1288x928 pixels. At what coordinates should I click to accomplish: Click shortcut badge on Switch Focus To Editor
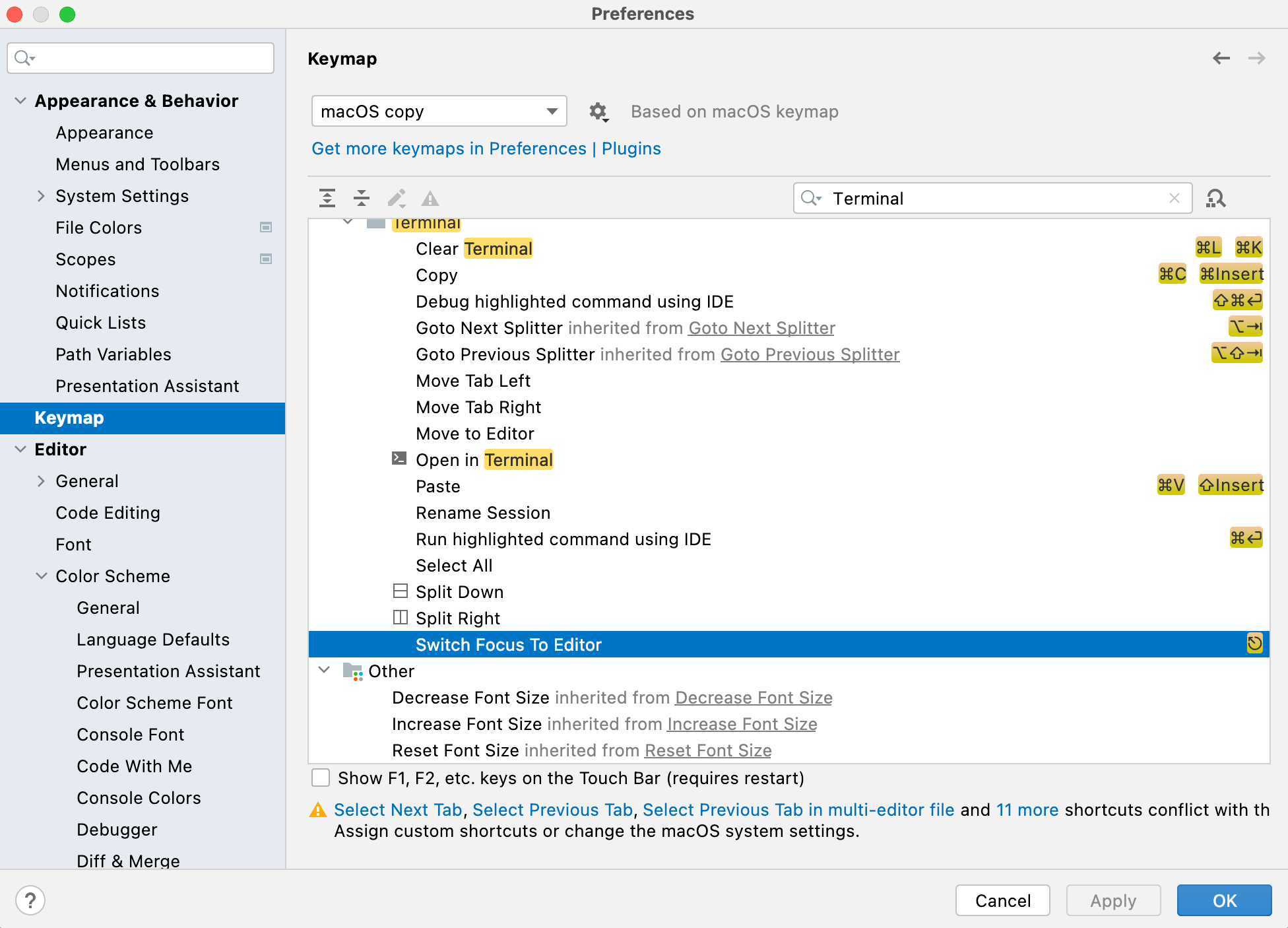(x=1254, y=644)
